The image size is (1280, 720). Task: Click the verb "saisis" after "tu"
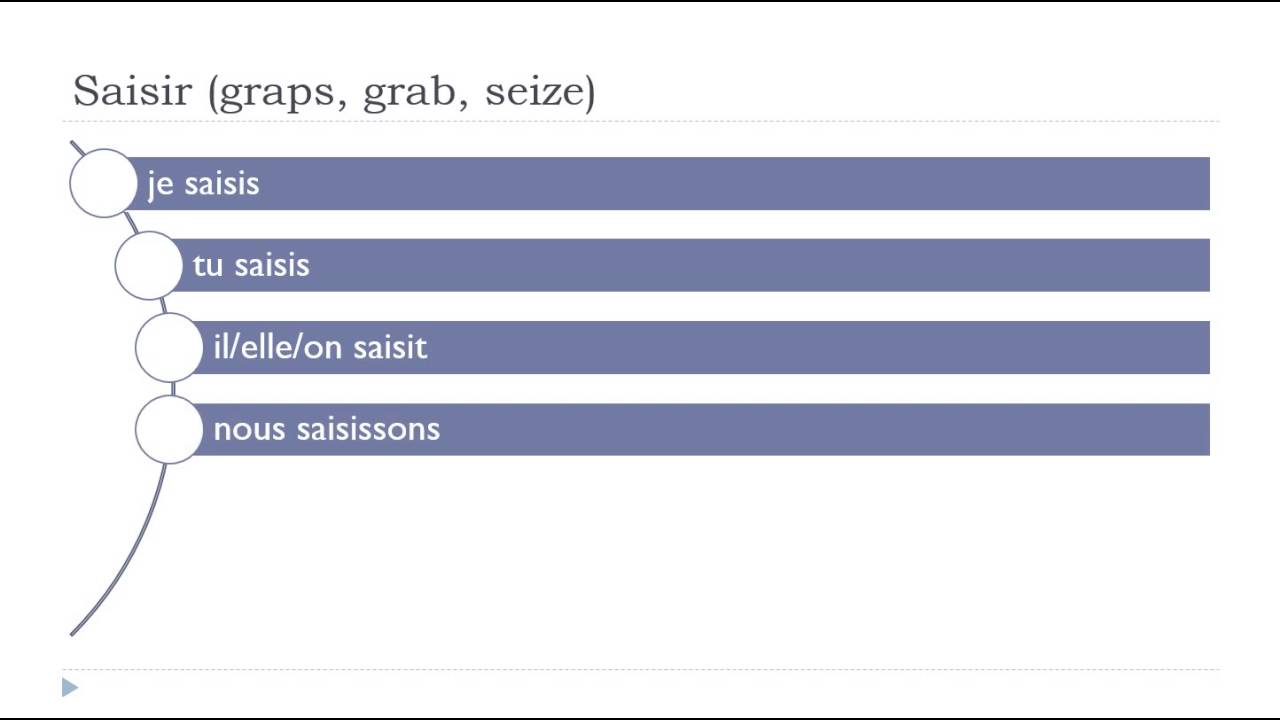[x=271, y=266]
